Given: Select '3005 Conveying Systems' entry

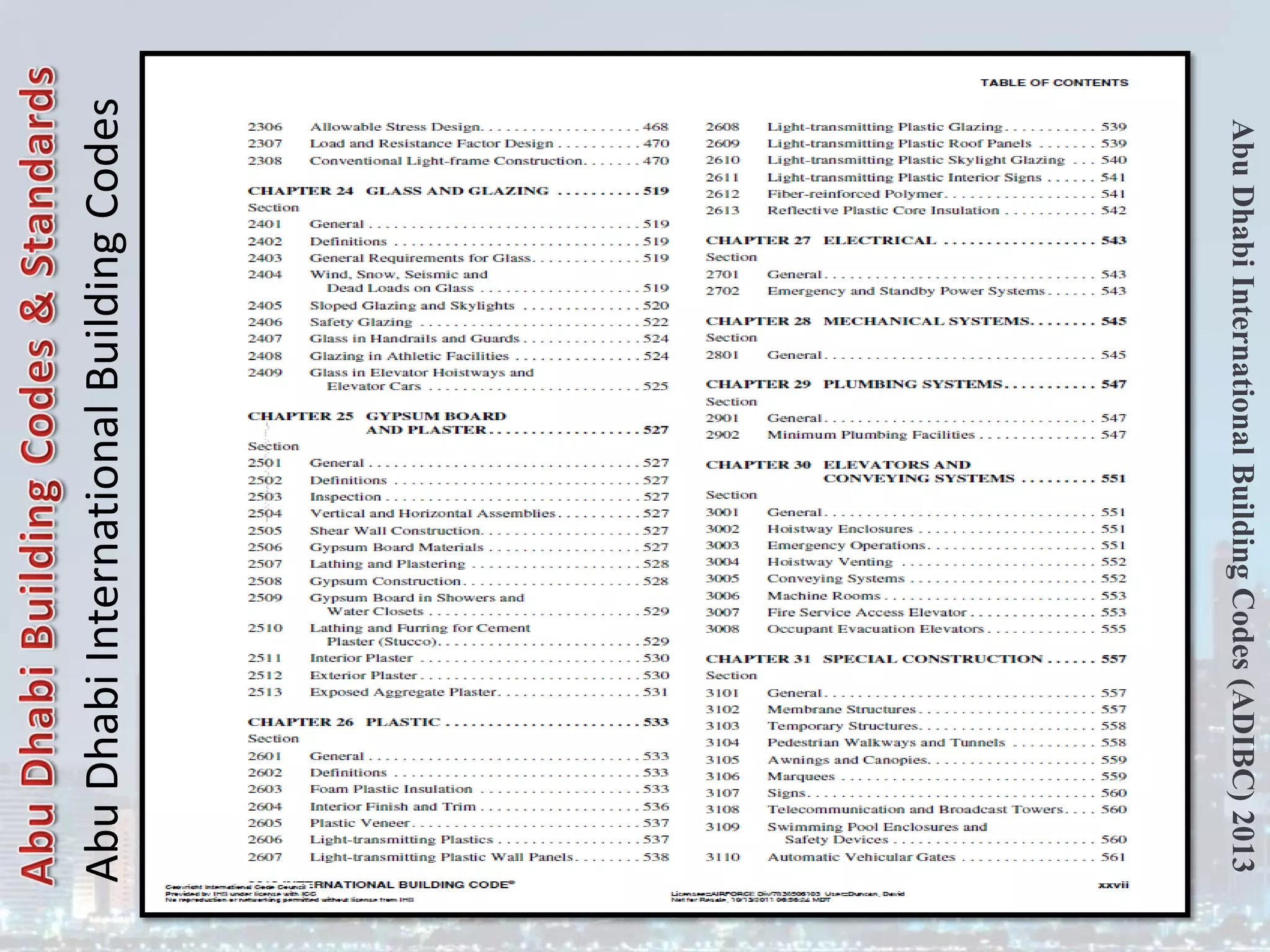Looking at the screenshot, I should pyautogui.click(x=916, y=579).
